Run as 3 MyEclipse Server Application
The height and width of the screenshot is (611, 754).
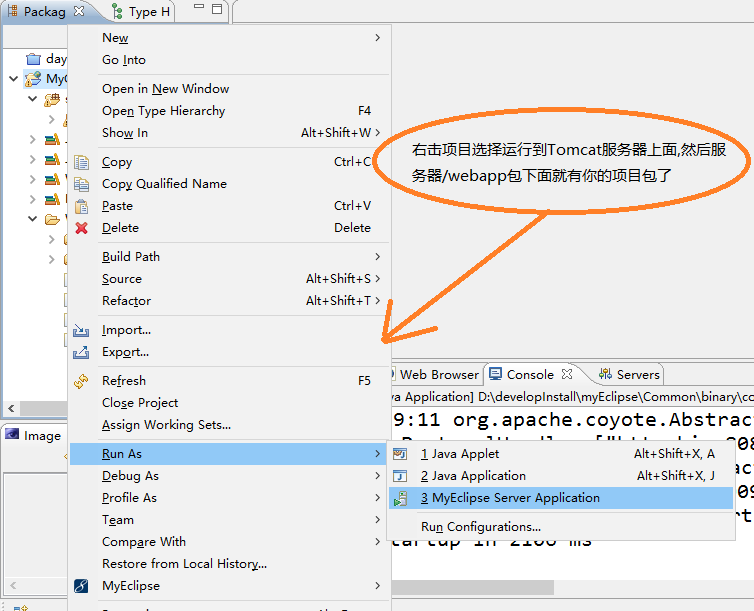(561, 498)
